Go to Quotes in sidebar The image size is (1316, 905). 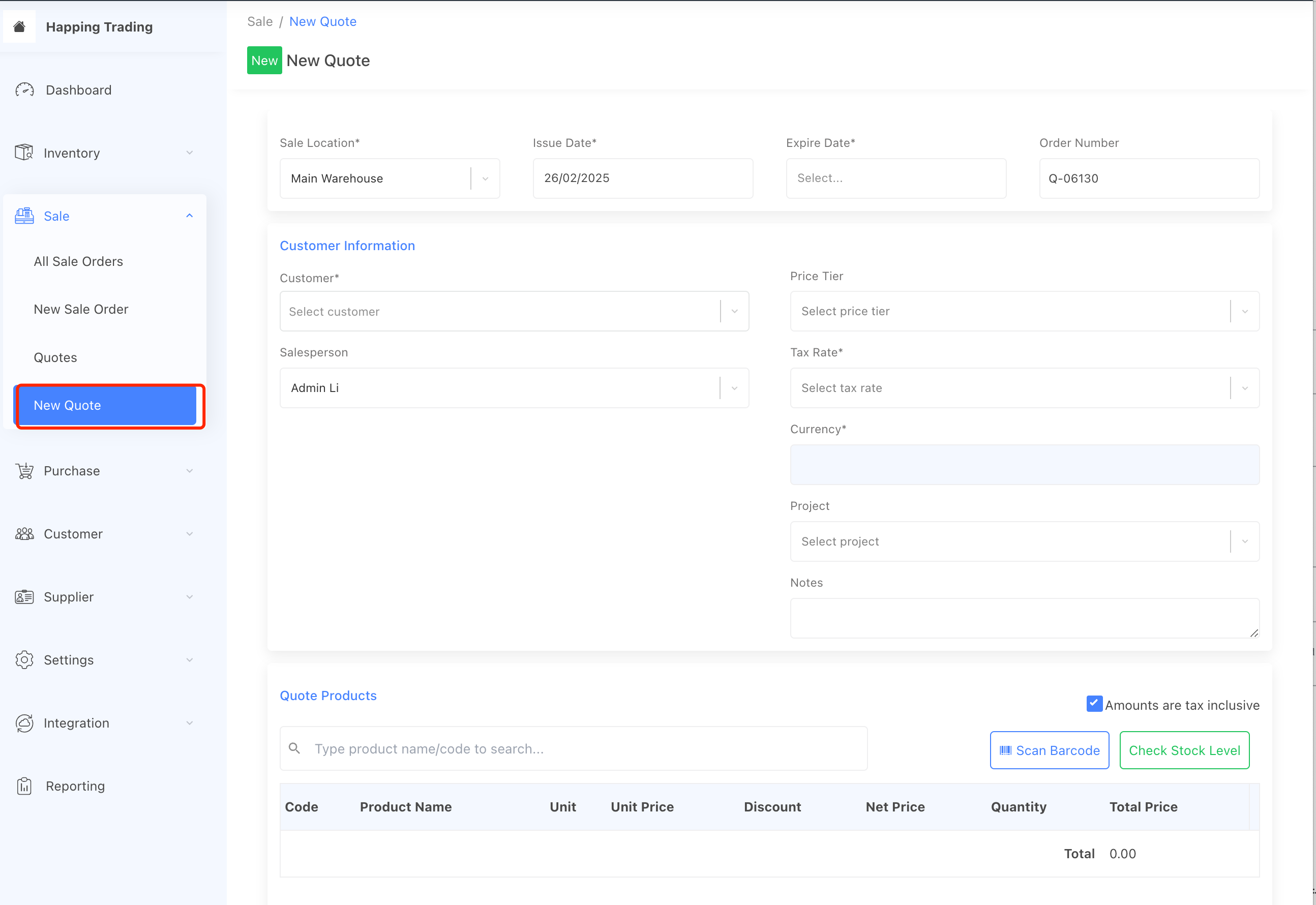(x=55, y=357)
